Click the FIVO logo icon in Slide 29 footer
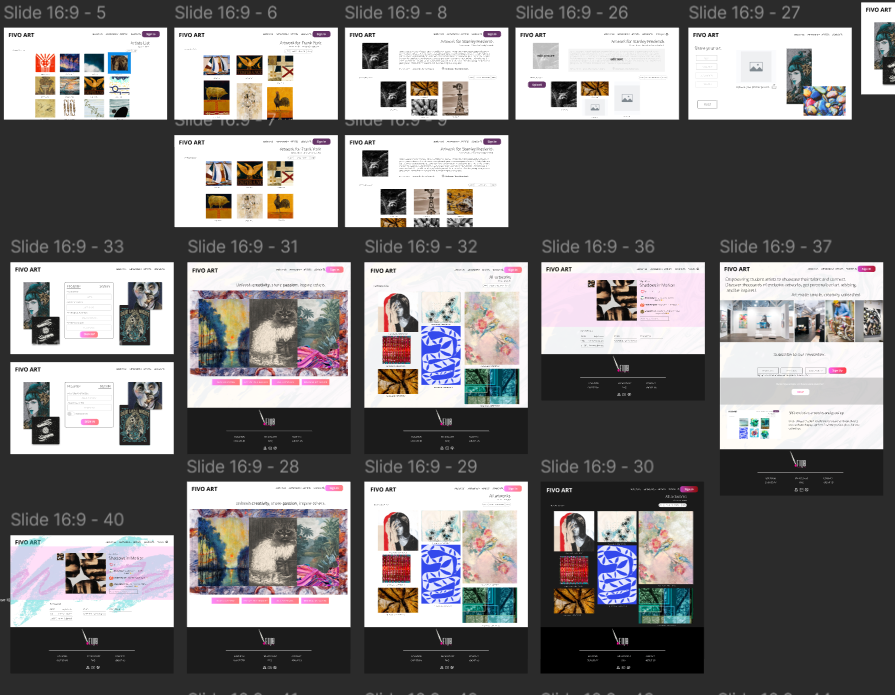Image resolution: width=895 pixels, height=695 pixels. tap(446, 641)
